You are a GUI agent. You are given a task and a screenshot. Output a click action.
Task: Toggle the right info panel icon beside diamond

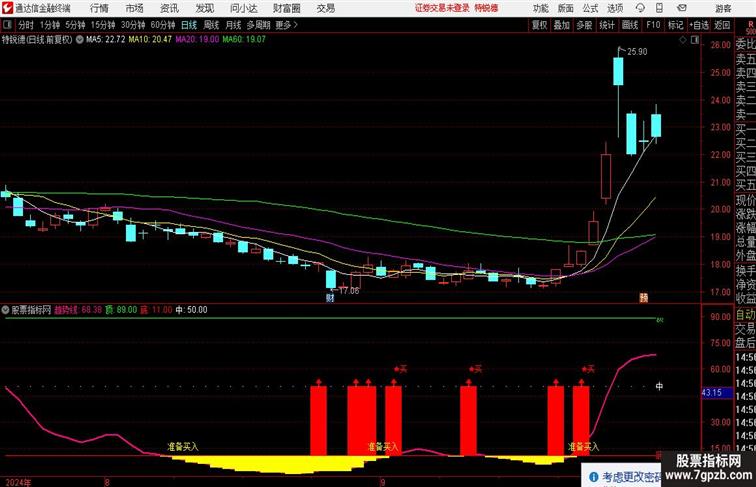[695, 40]
